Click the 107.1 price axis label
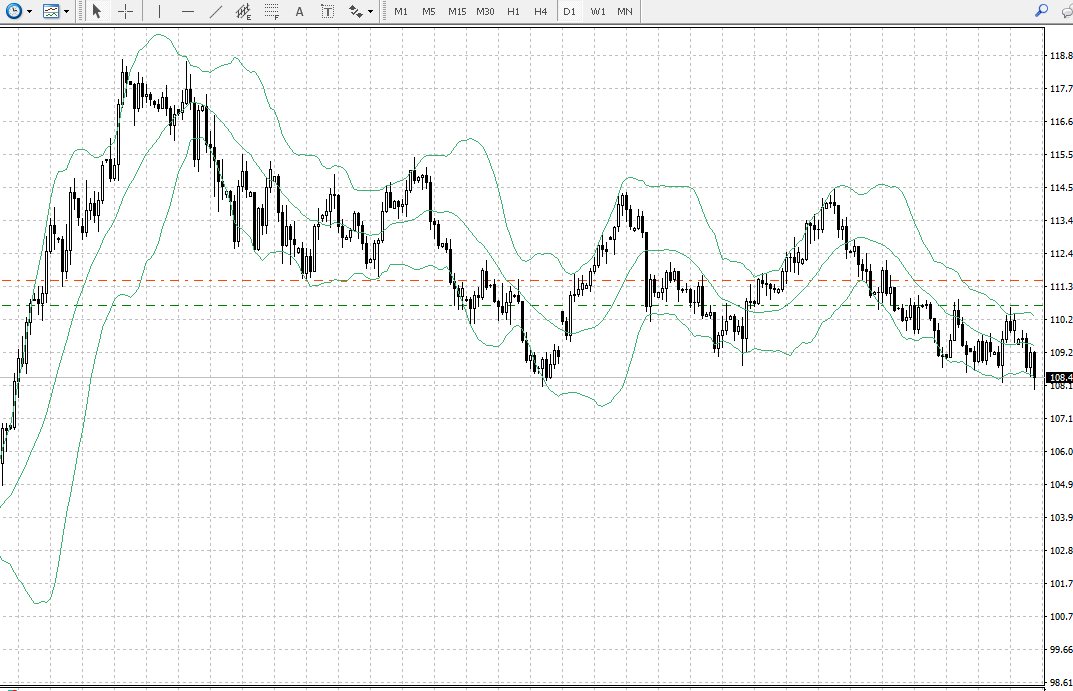The width and height of the screenshot is (1073, 691). click(x=1061, y=418)
